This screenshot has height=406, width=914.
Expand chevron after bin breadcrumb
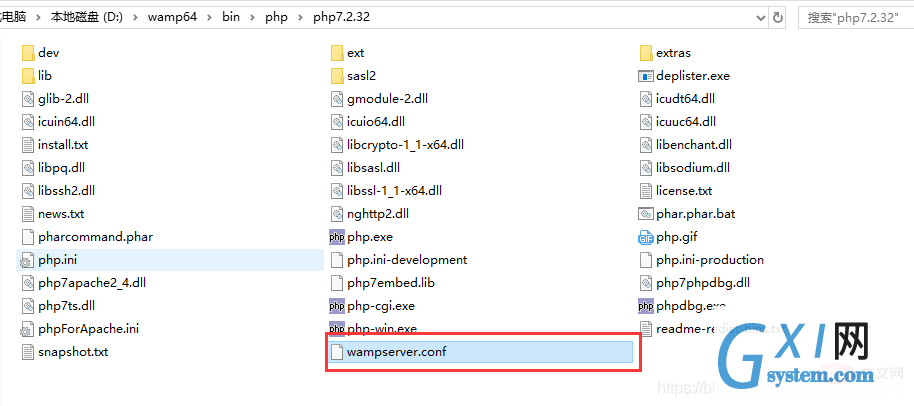click(x=252, y=17)
